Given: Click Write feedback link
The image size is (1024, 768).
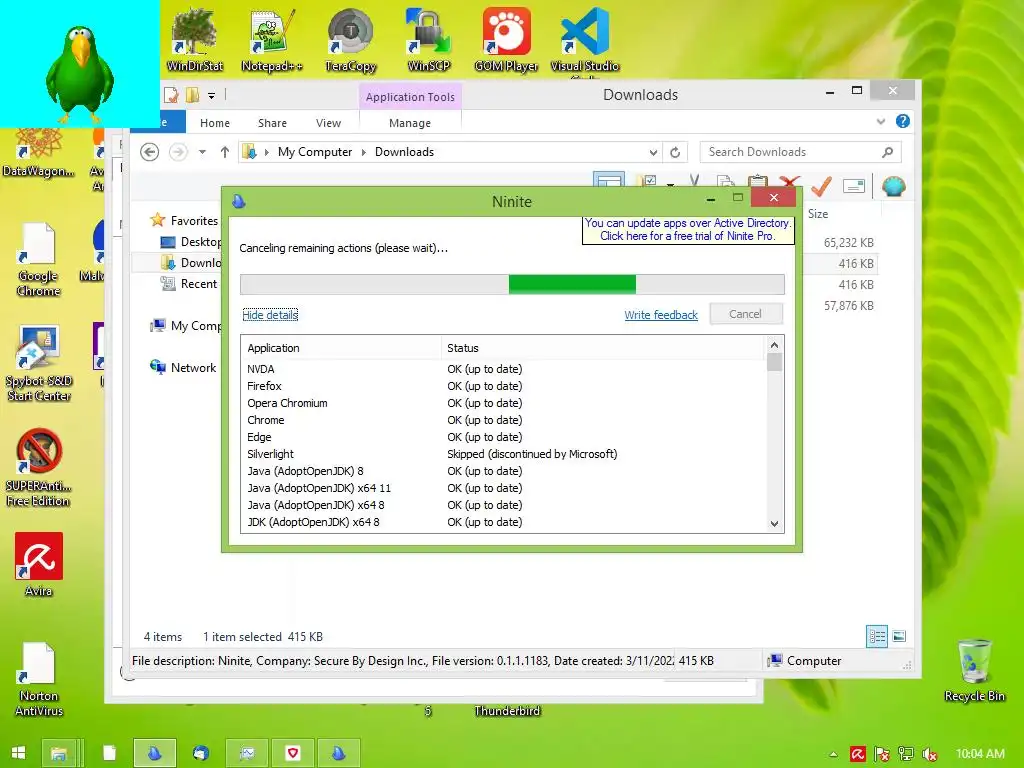Looking at the screenshot, I should [661, 315].
